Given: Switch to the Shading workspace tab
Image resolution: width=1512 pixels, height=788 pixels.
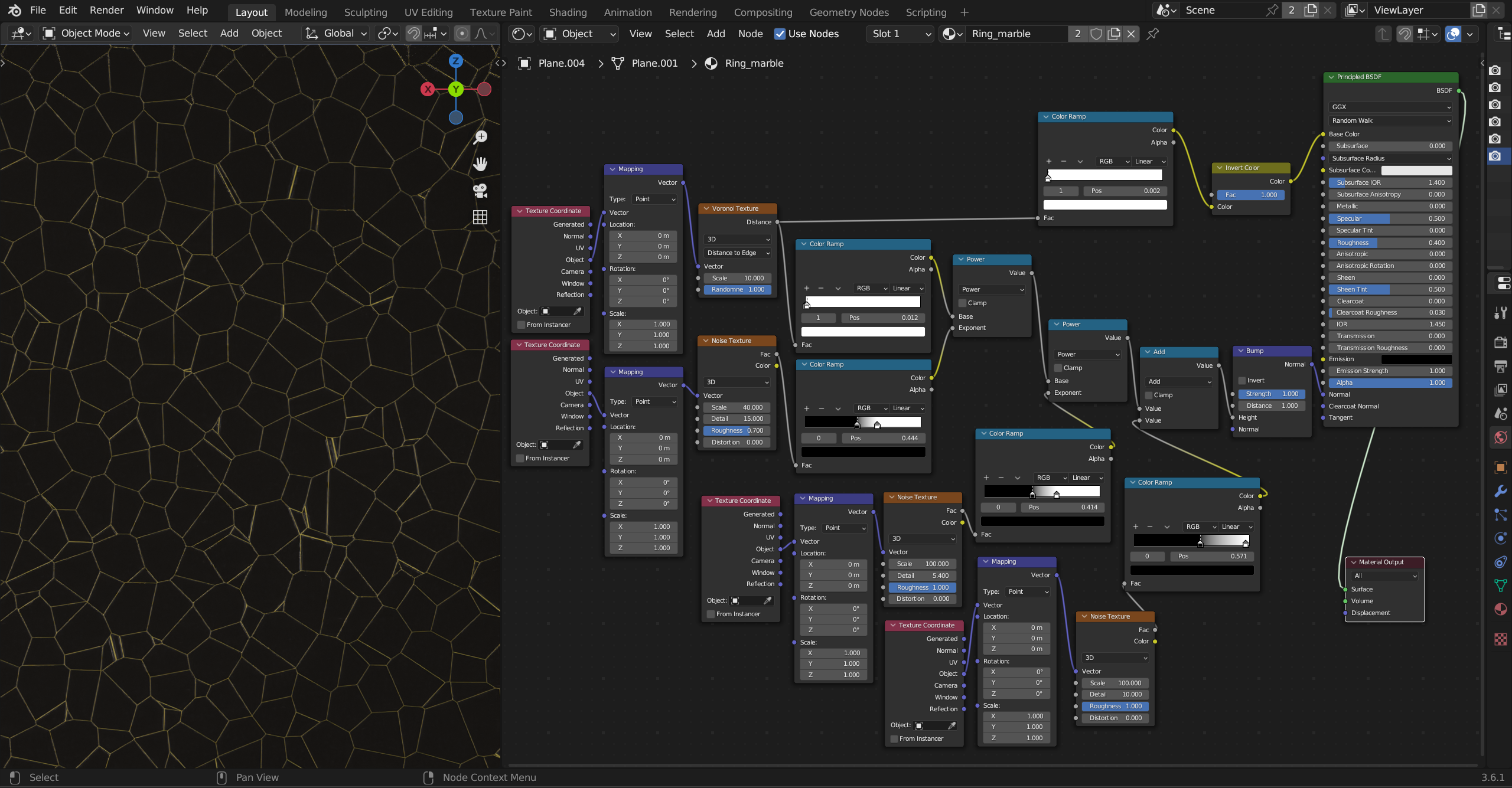Looking at the screenshot, I should pos(568,12).
